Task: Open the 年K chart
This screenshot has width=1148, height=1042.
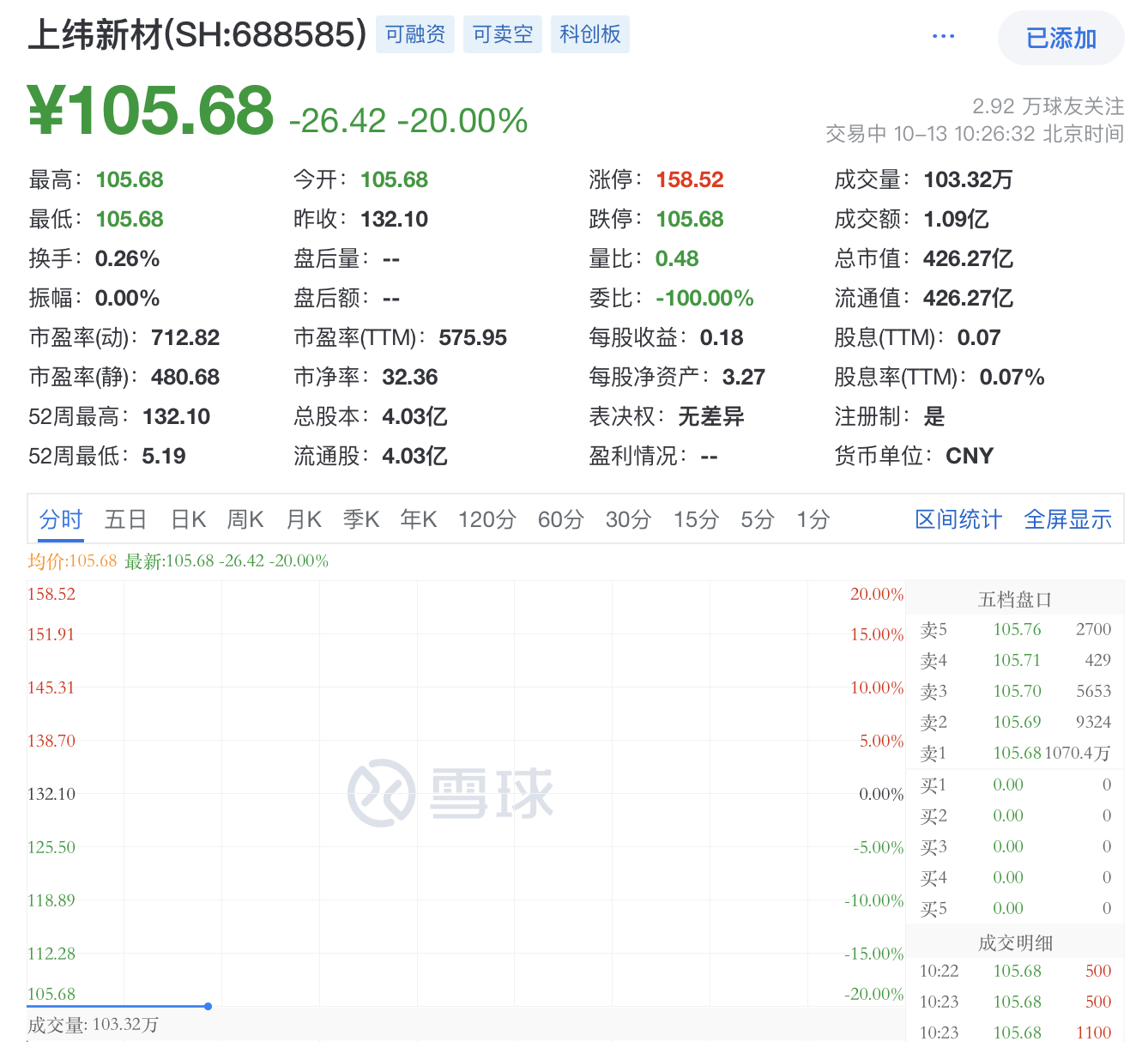Action: pyautogui.click(x=418, y=519)
